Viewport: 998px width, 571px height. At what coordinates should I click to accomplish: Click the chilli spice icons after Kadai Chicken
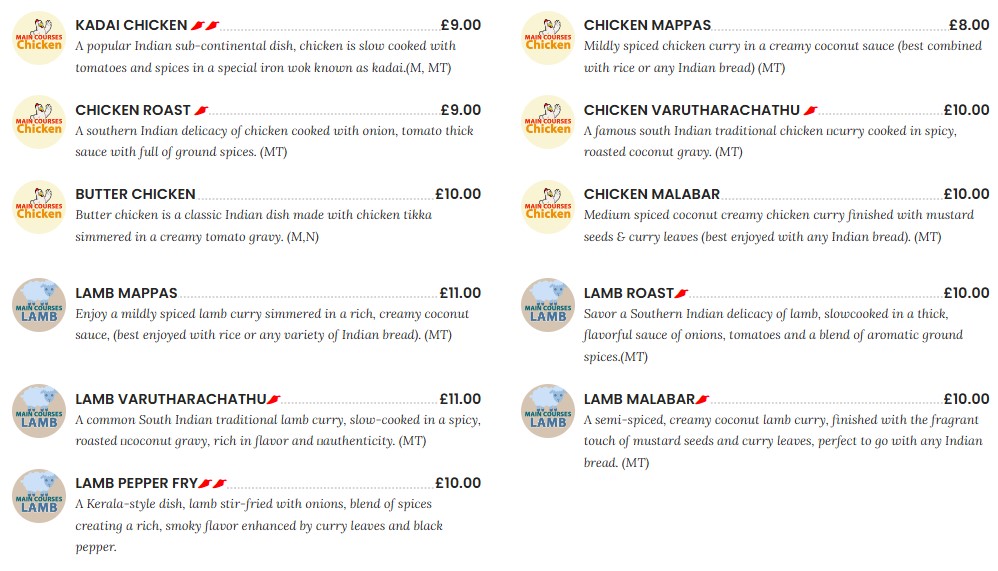tap(204, 26)
